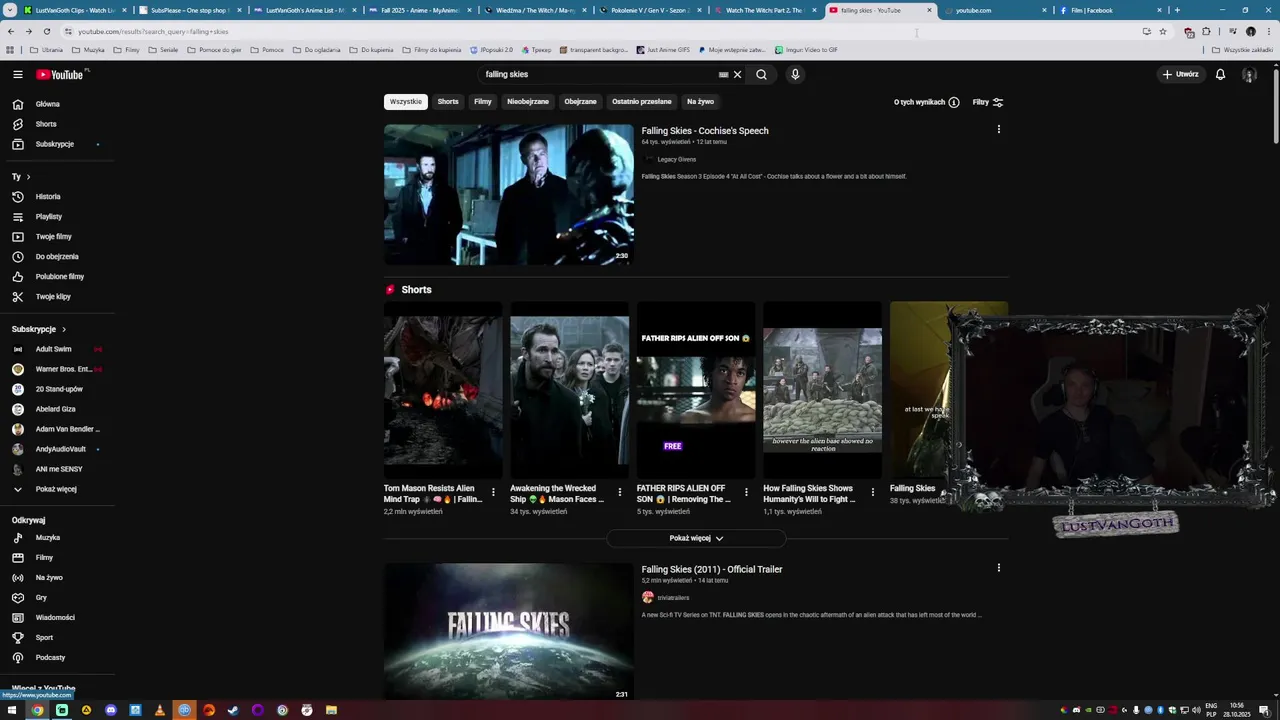The width and height of the screenshot is (1280, 720).
Task: Open Abelard Giza subscription
Action: [x=57, y=409]
